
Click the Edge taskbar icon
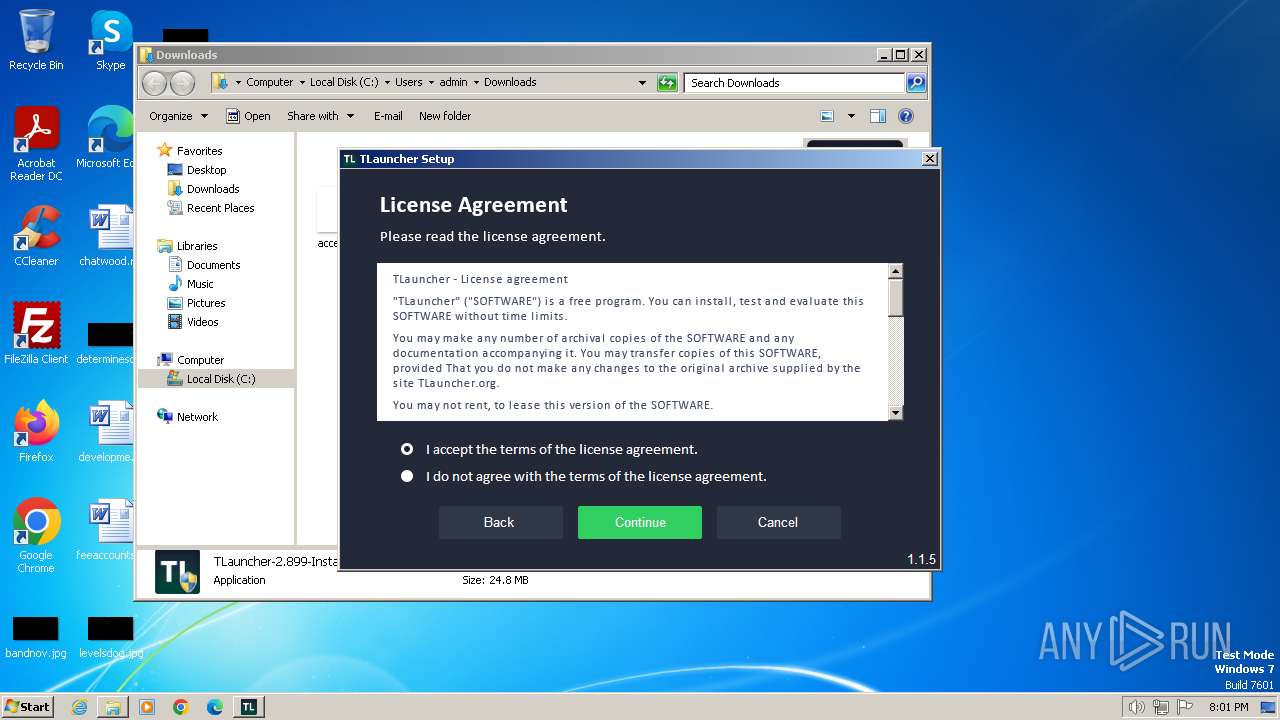215,707
